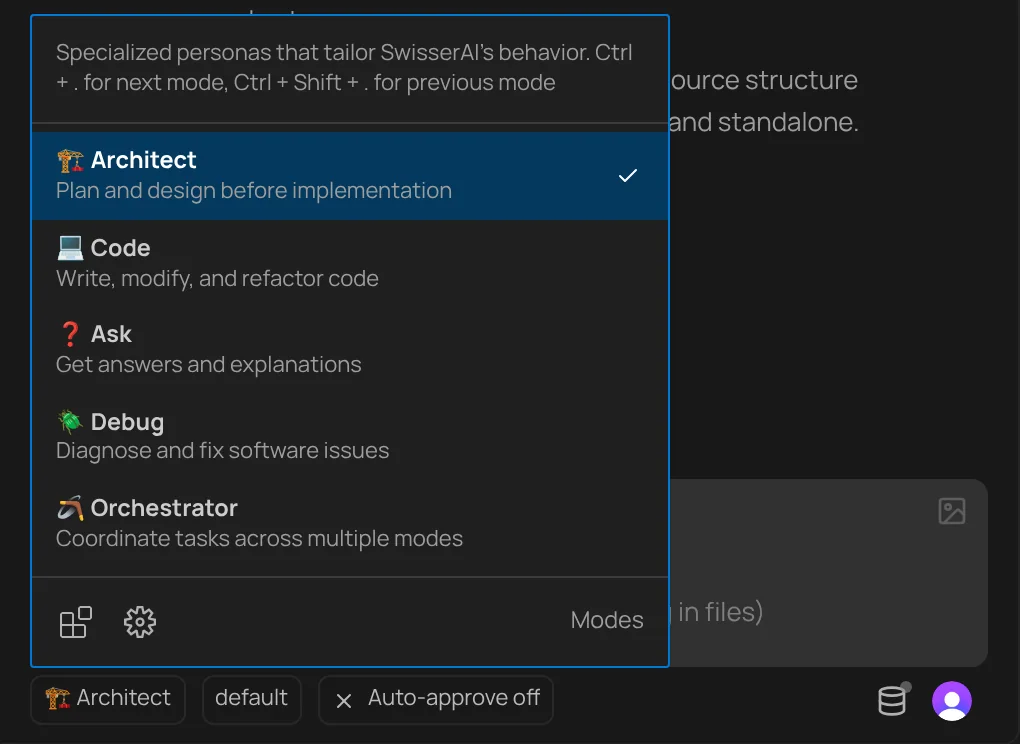This screenshot has height=744, width=1020.
Task: Choose the Ask mode
Action: pyautogui.click(x=350, y=349)
